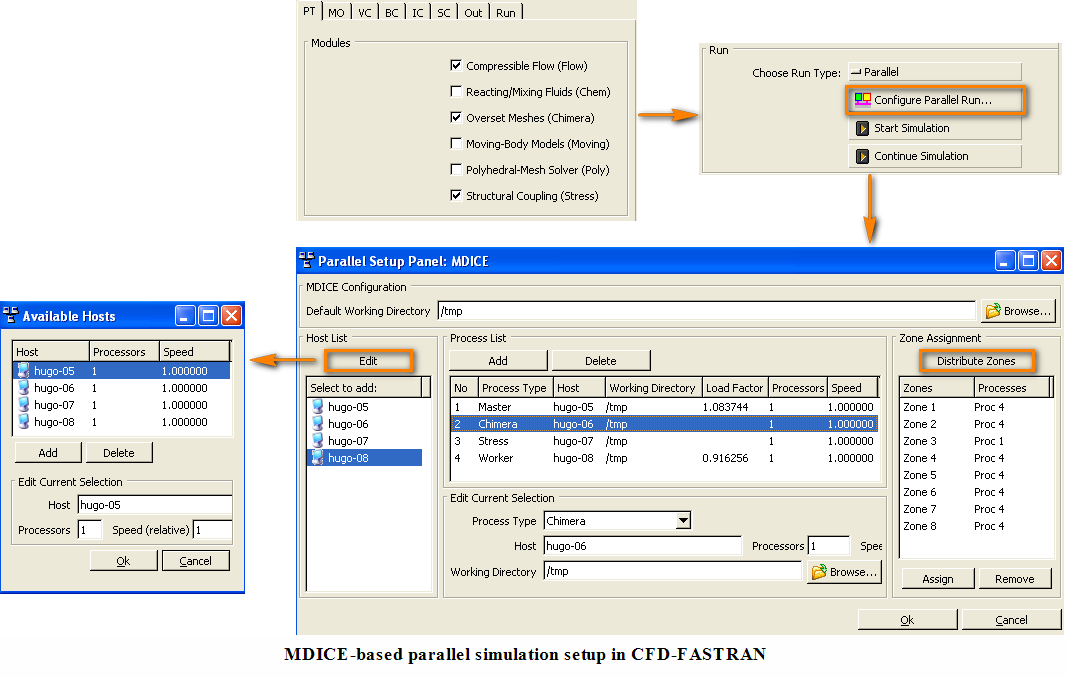Click the Host field in Available Hosts

pyautogui.click(x=155, y=505)
